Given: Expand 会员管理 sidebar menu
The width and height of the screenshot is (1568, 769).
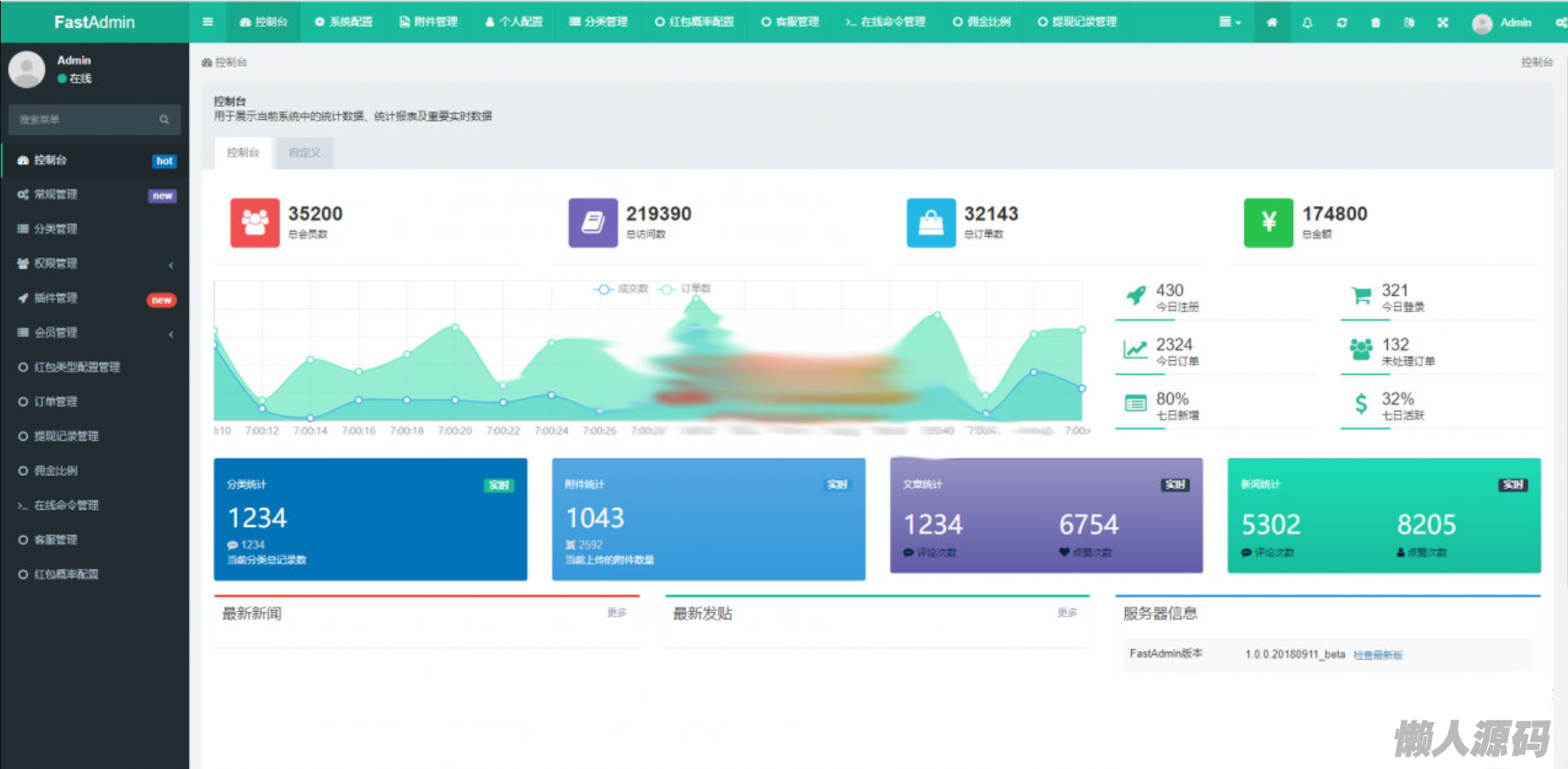Looking at the screenshot, I should [x=94, y=332].
